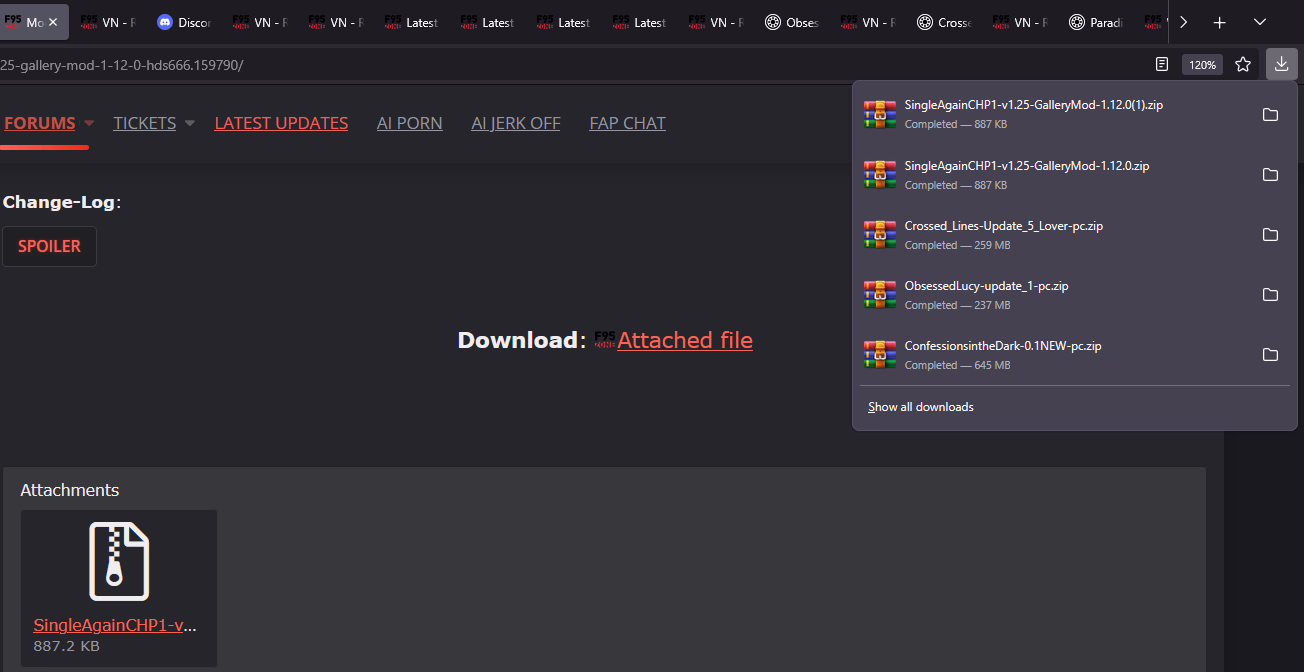Screen dimensions: 1304x672
Task: Click the Attached file download link
Action: coord(684,340)
